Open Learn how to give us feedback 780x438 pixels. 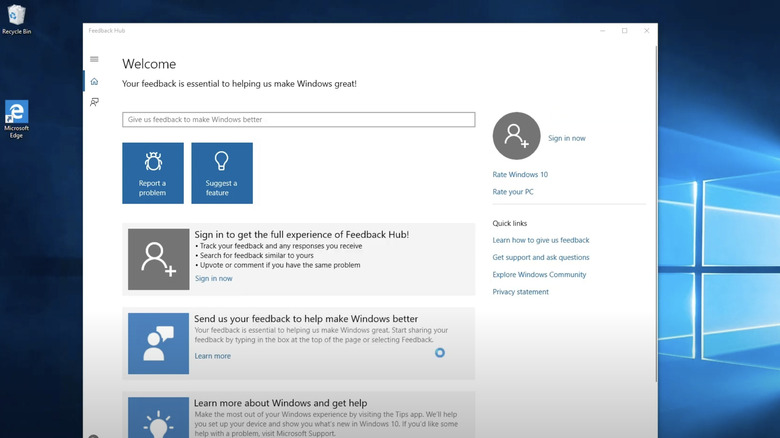pos(541,240)
